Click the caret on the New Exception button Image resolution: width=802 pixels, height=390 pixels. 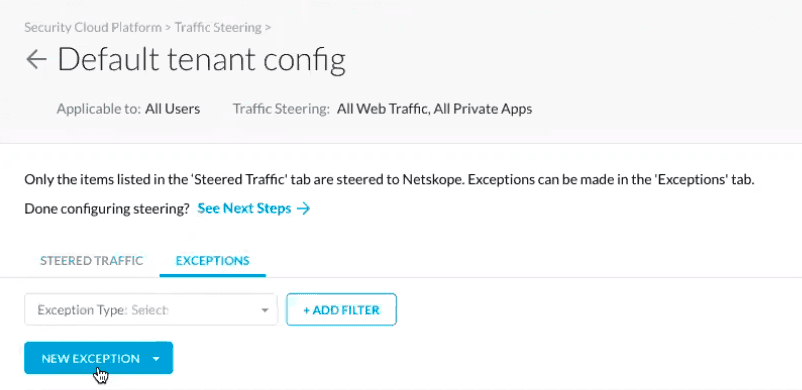tap(156, 359)
